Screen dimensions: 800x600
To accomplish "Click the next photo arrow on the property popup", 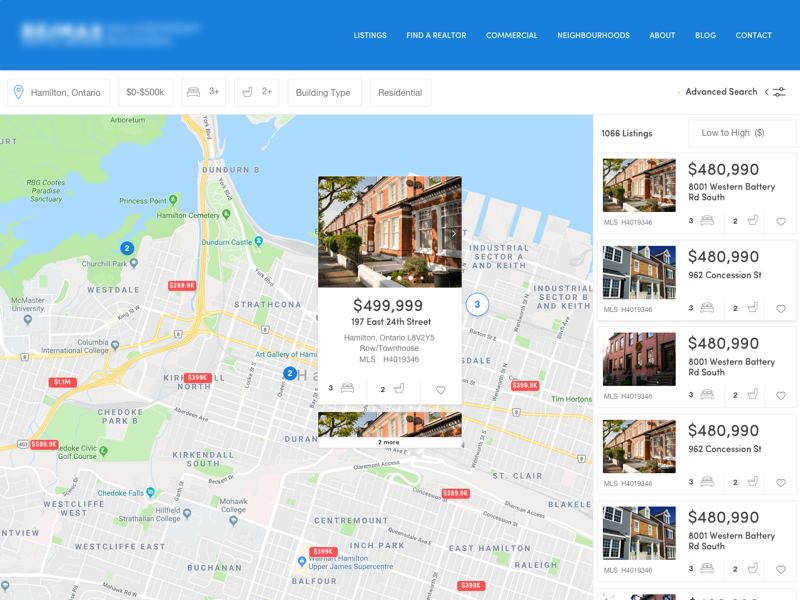I will pyautogui.click(x=453, y=232).
